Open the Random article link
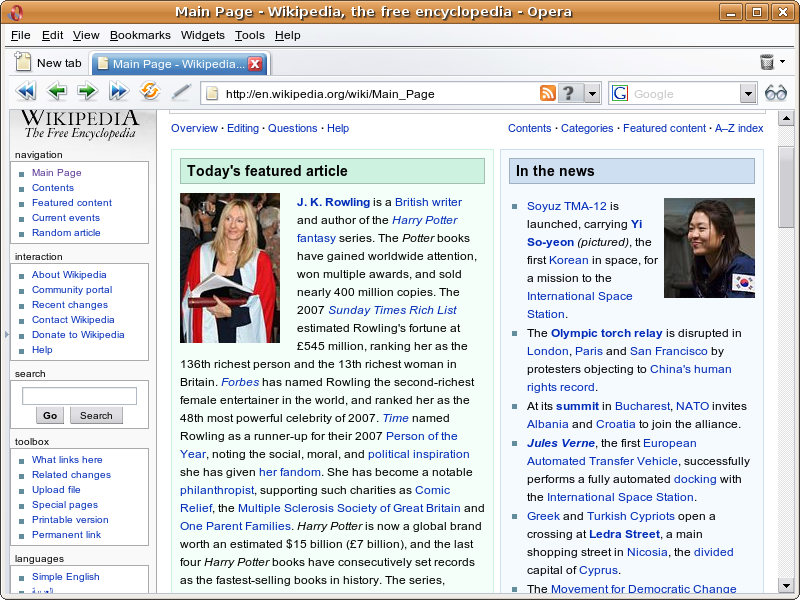The height and width of the screenshot is (600, 800). pos(66,233)
